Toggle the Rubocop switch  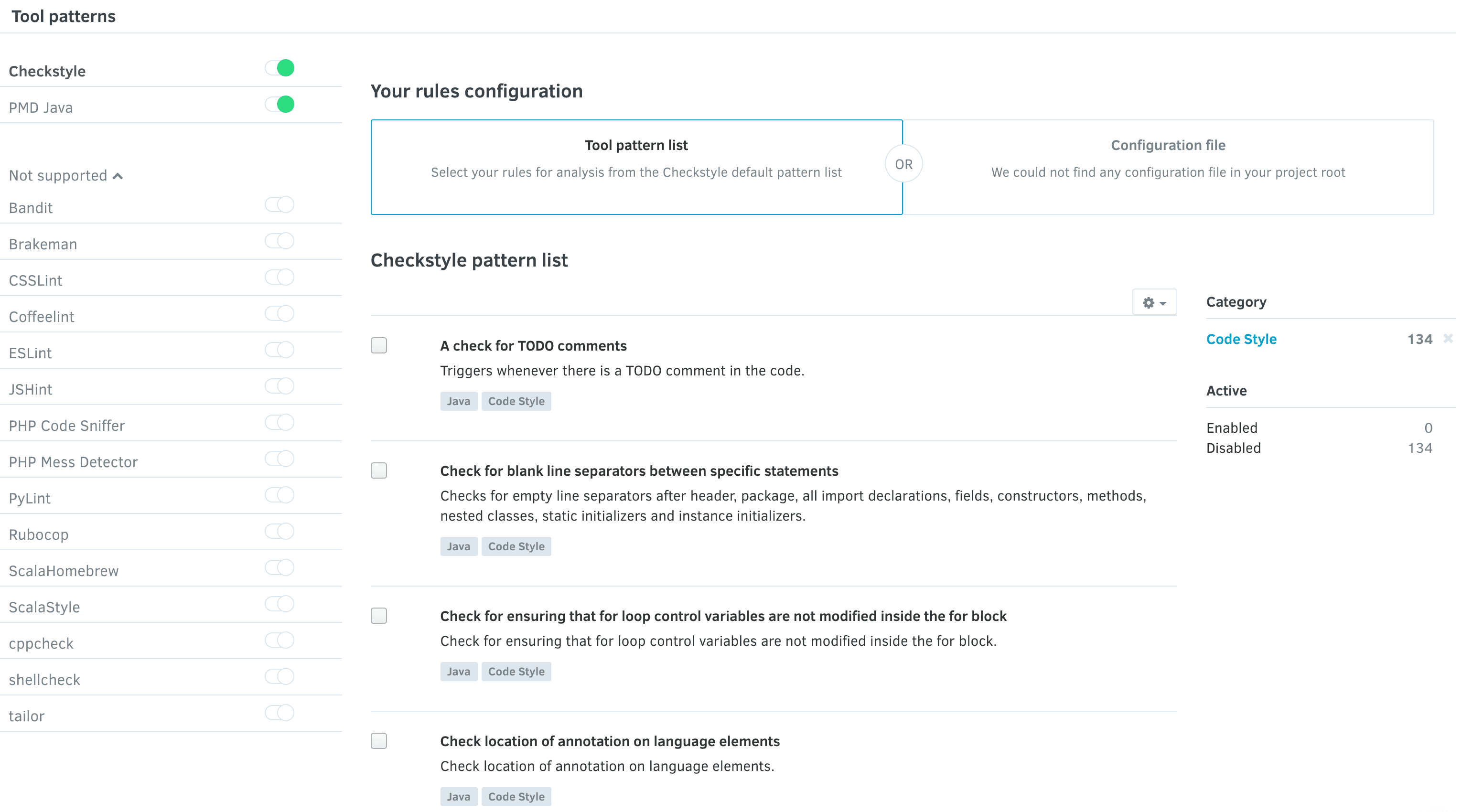point(279,531)
